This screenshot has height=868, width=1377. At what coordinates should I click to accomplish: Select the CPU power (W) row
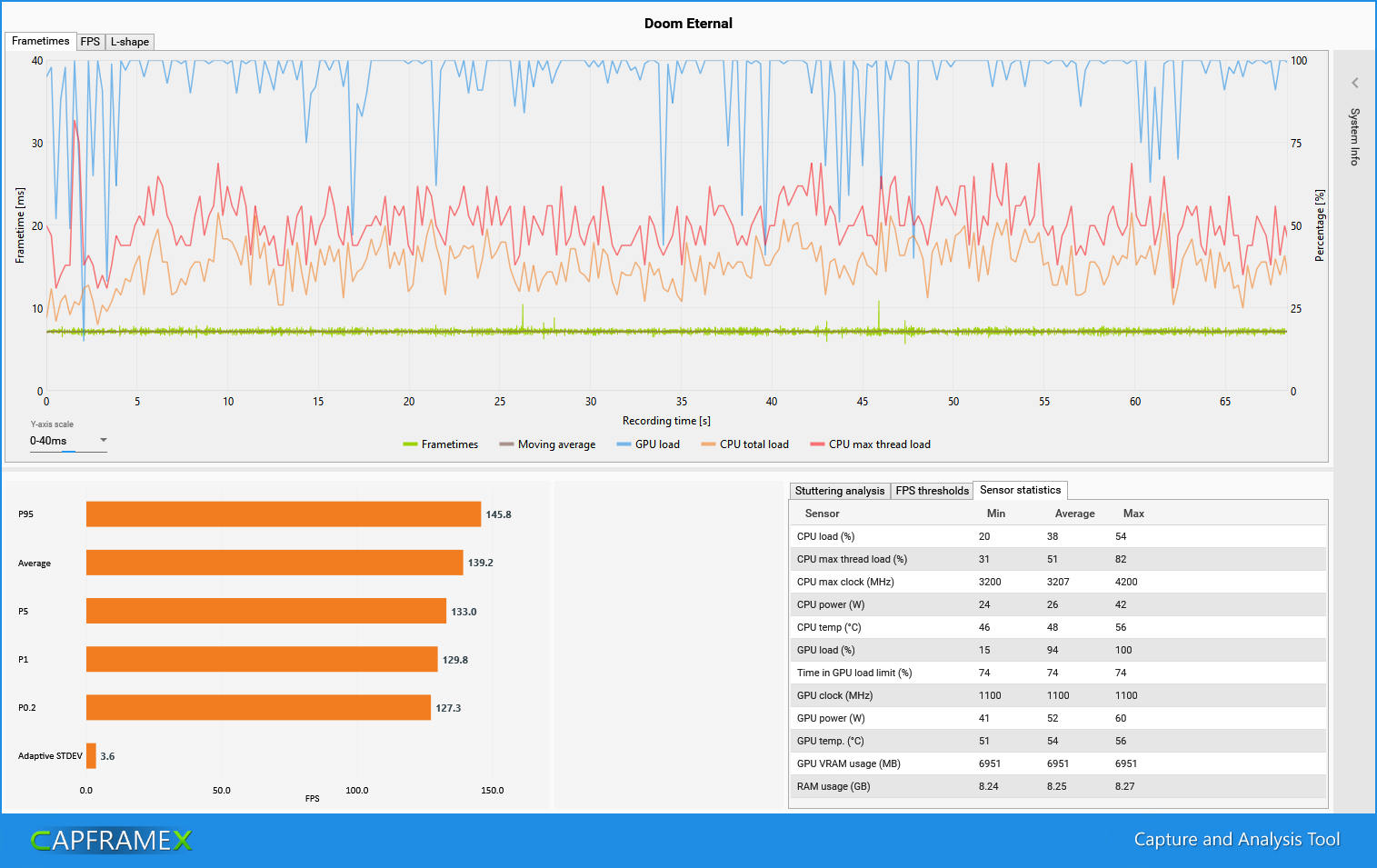click(1058, 604)
